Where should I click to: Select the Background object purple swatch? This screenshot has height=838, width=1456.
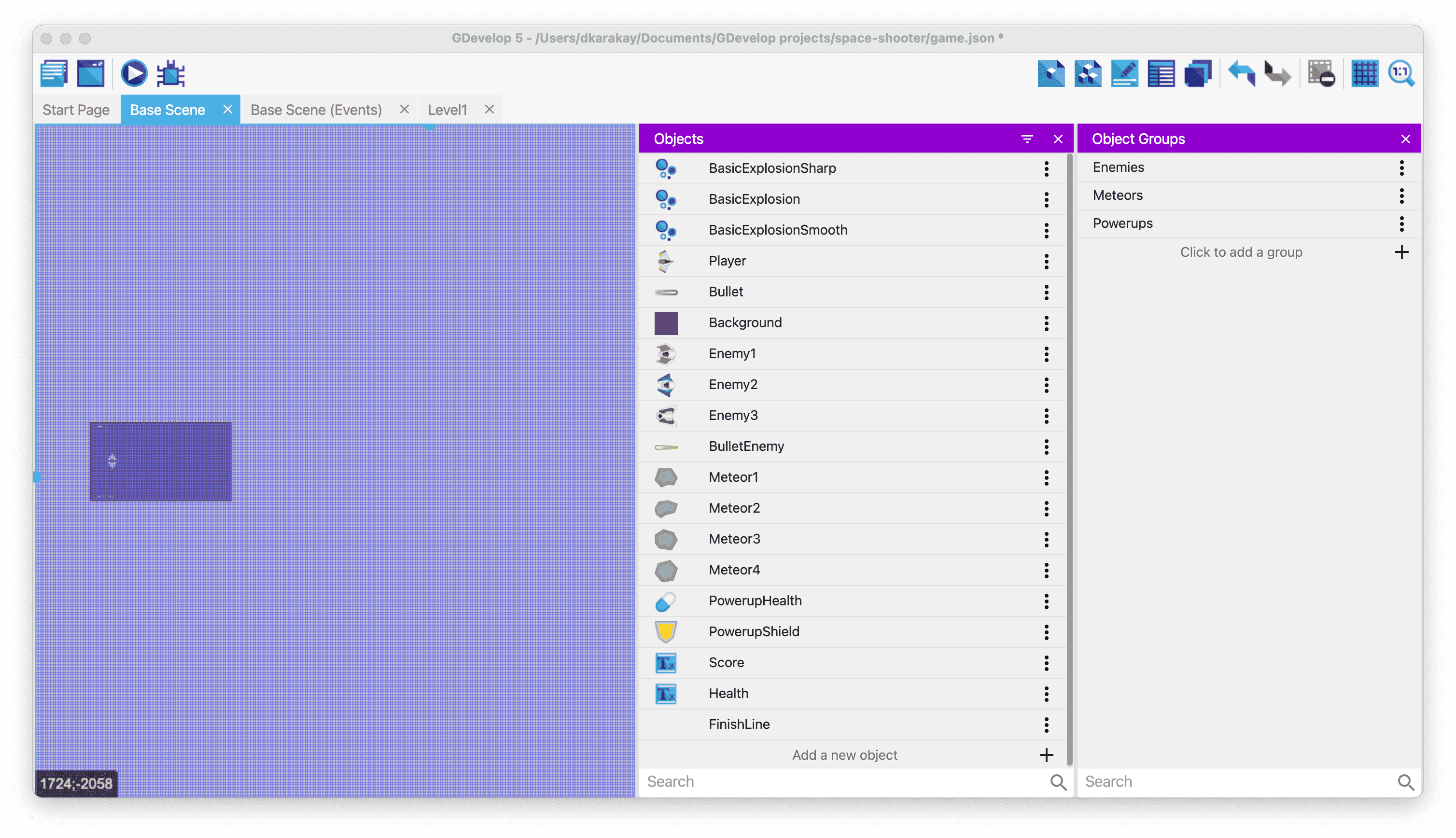click(666, 323)
